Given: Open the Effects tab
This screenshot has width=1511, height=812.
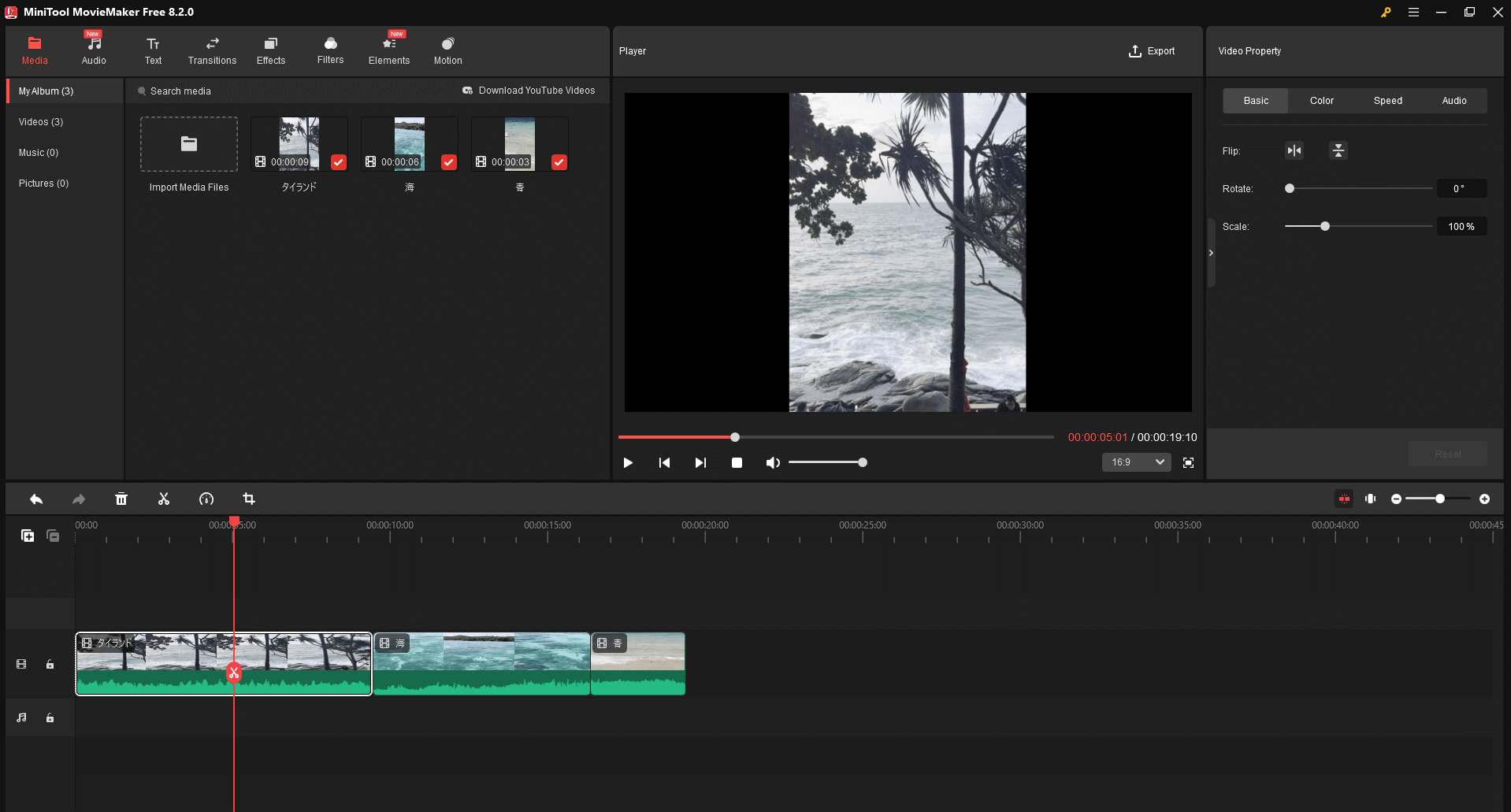Looking at the screenshot, I should [271, 50].
